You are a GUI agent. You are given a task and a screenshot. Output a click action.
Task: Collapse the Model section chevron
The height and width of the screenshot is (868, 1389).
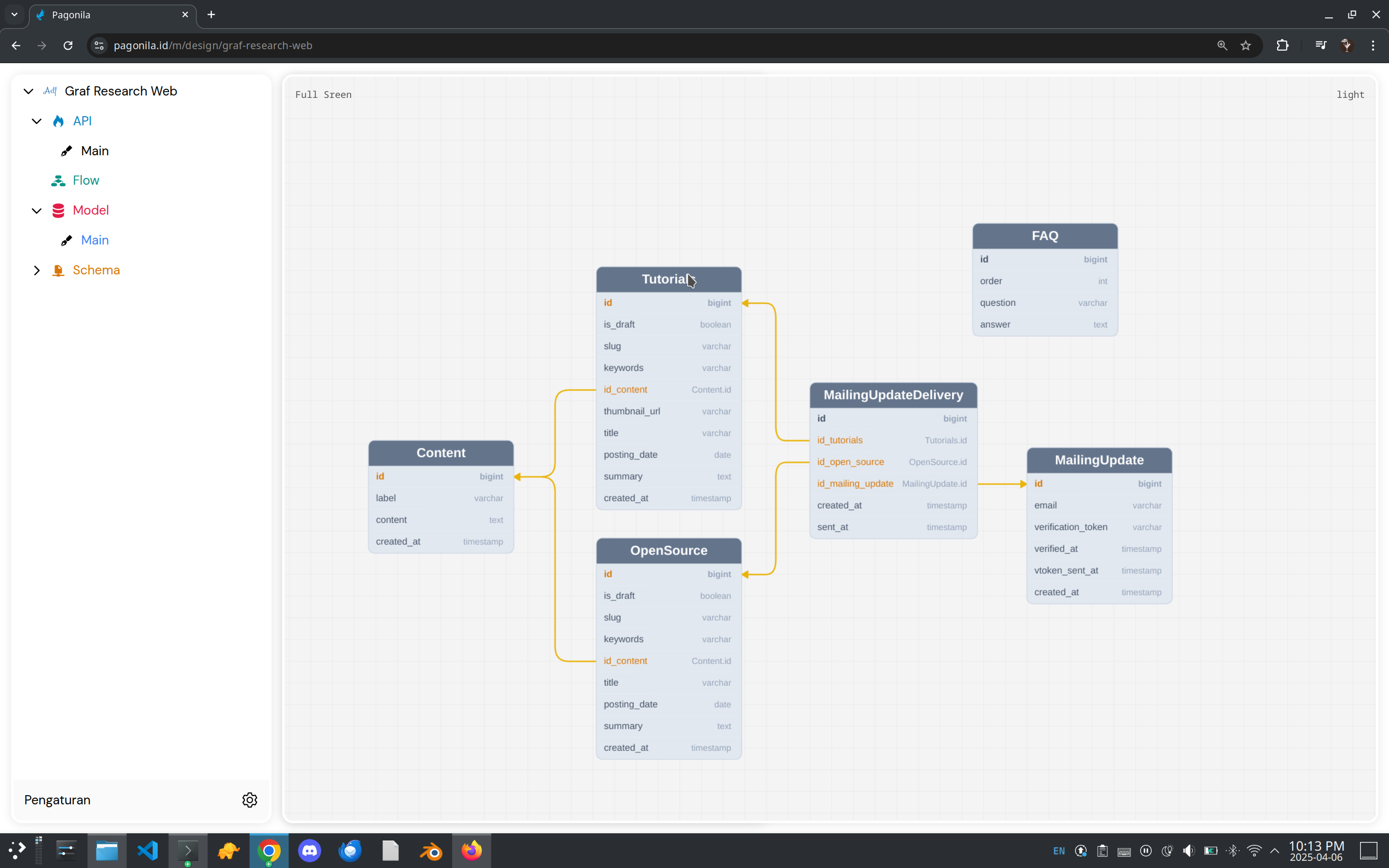(x=37, y=210)
